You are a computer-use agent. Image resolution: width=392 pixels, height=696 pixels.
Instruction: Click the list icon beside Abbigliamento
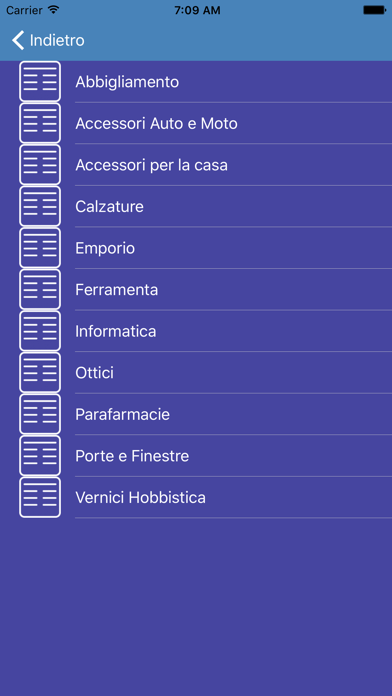click(x=40, y=82)
